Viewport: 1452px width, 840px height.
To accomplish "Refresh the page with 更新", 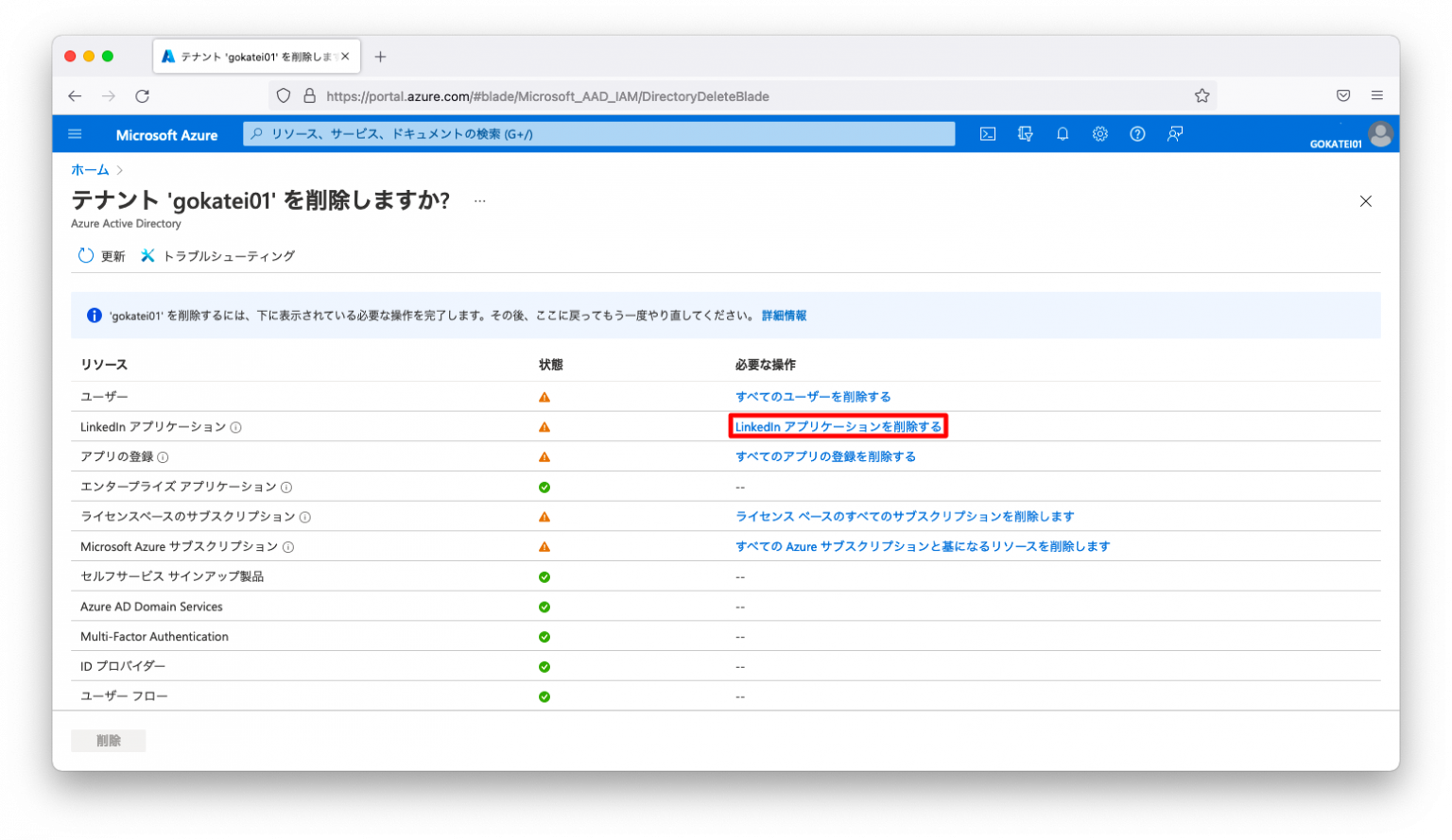I will click(102, 255).
